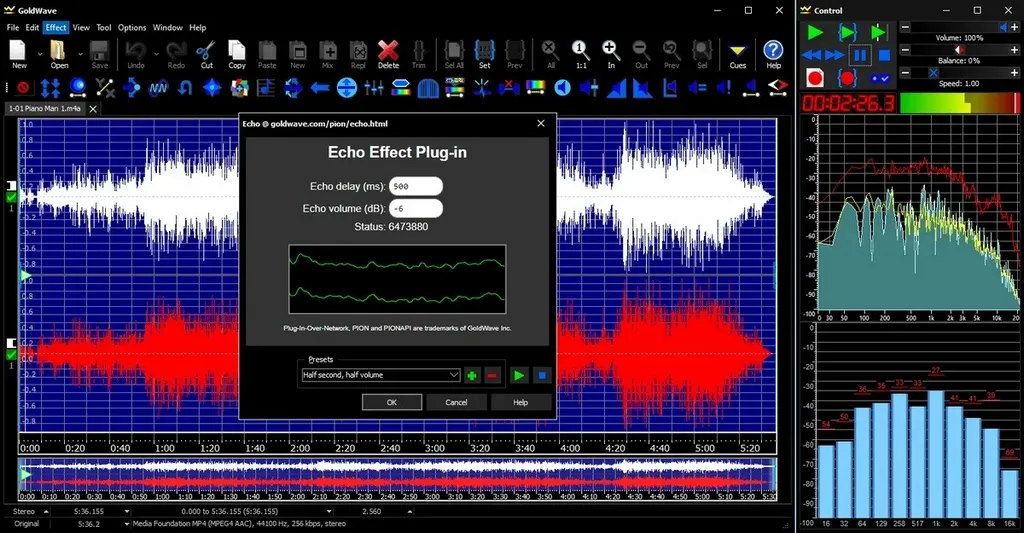This screenshot has width=1024, height=533.
Task: Click the Echo volume (dB) input field
Action: tap(416, 208)
